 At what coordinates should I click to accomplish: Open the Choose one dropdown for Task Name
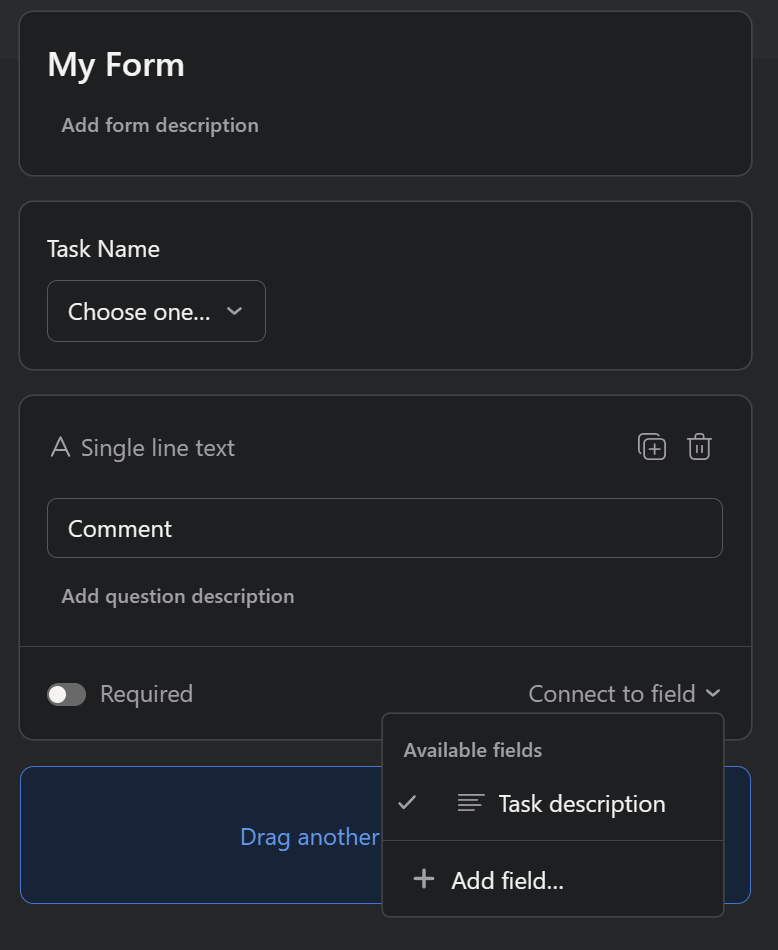point(156,311)
